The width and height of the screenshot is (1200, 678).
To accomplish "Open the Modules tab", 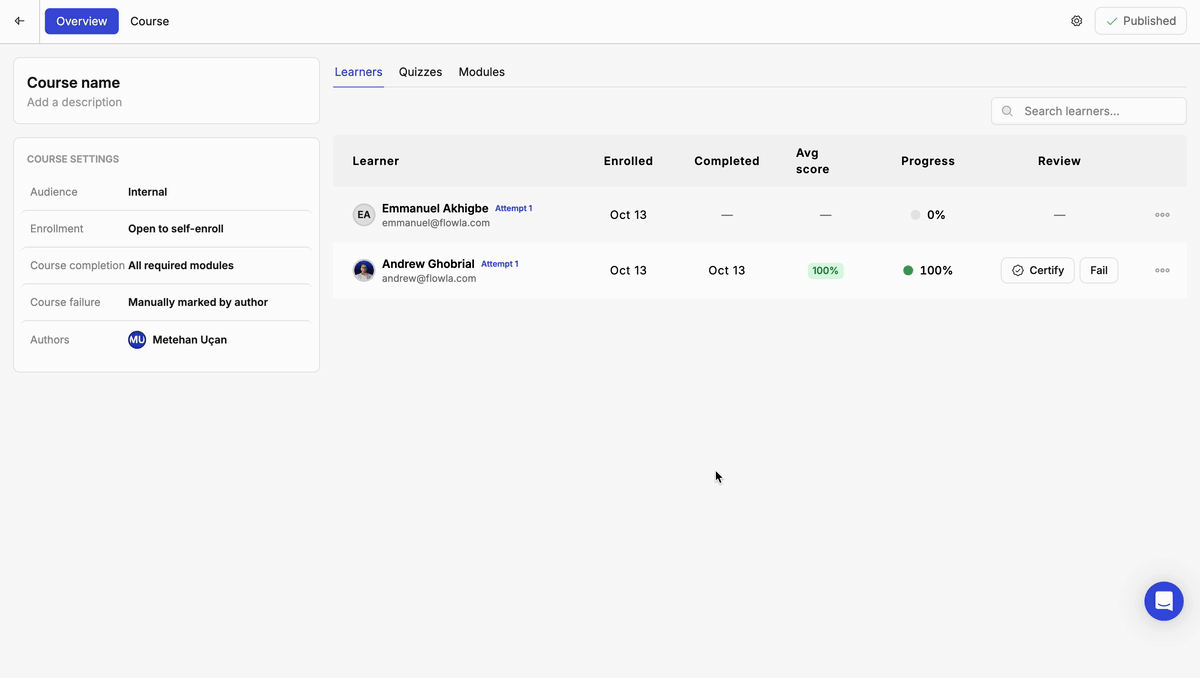I will tap(482, 72).
